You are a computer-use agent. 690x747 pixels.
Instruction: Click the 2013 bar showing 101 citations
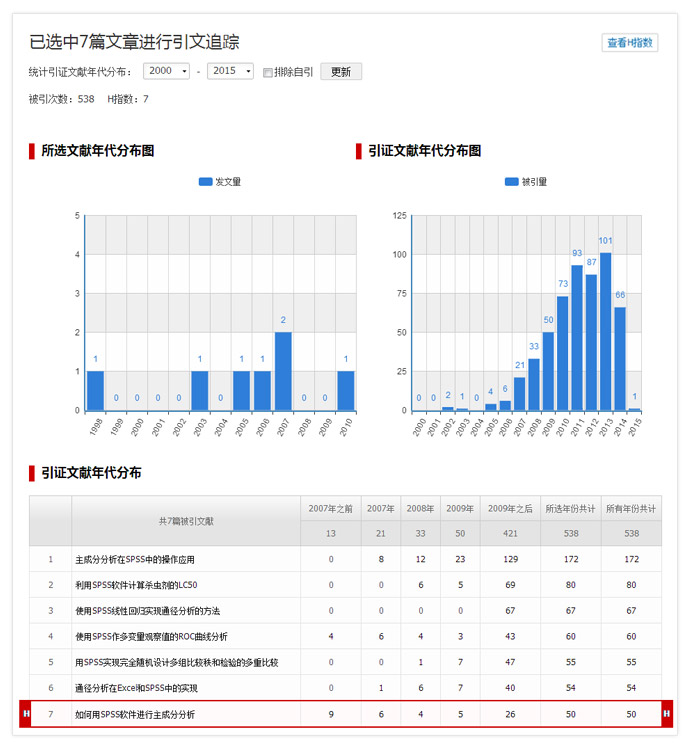click(x=605, y=331)
